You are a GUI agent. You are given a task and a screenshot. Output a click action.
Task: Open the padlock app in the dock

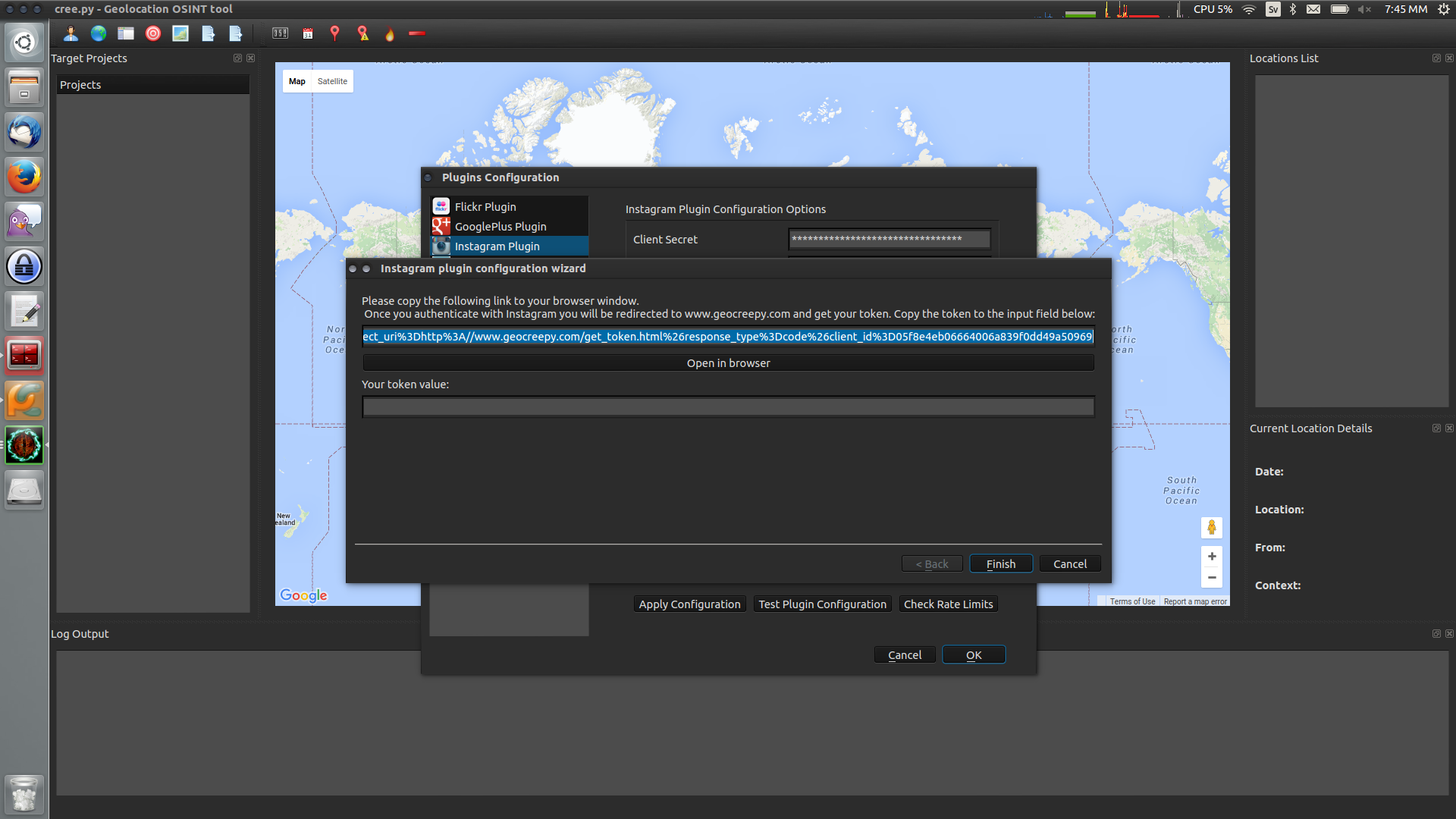[24, 266]
